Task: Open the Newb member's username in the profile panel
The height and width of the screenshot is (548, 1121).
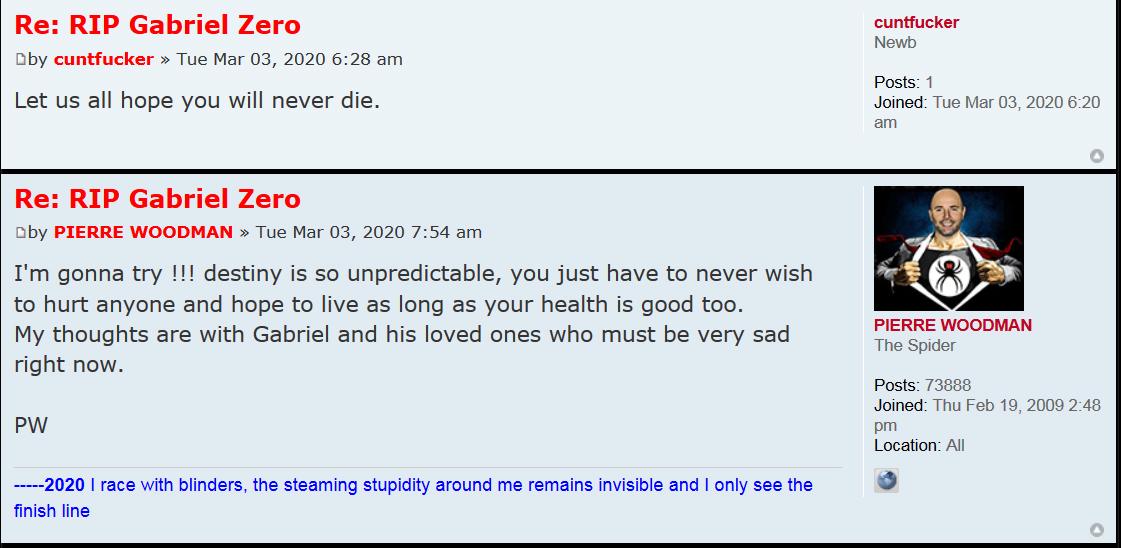Action: (916, 22)
